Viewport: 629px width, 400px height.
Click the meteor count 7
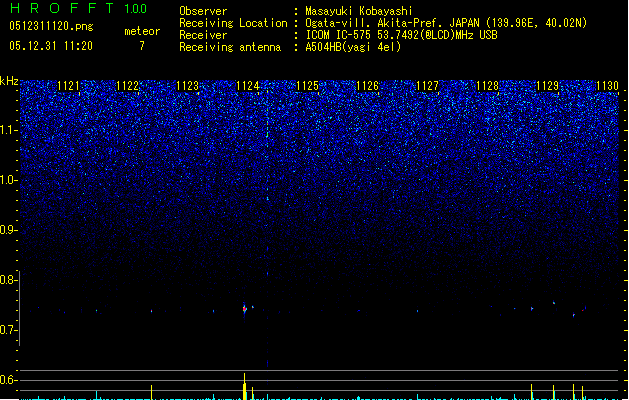point(142,46)
